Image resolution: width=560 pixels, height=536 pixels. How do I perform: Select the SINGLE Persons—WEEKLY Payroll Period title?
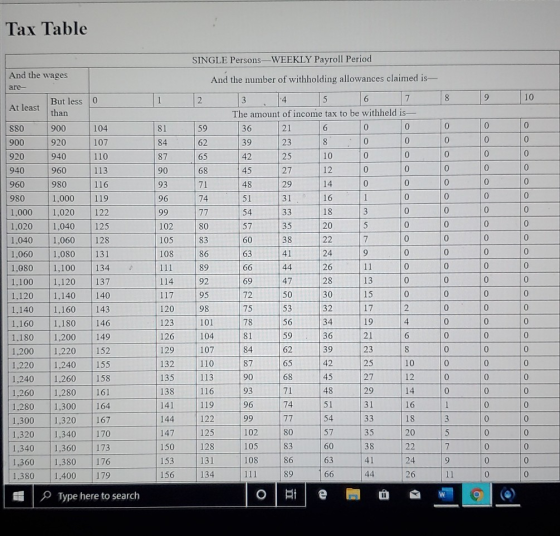point(282,59)
